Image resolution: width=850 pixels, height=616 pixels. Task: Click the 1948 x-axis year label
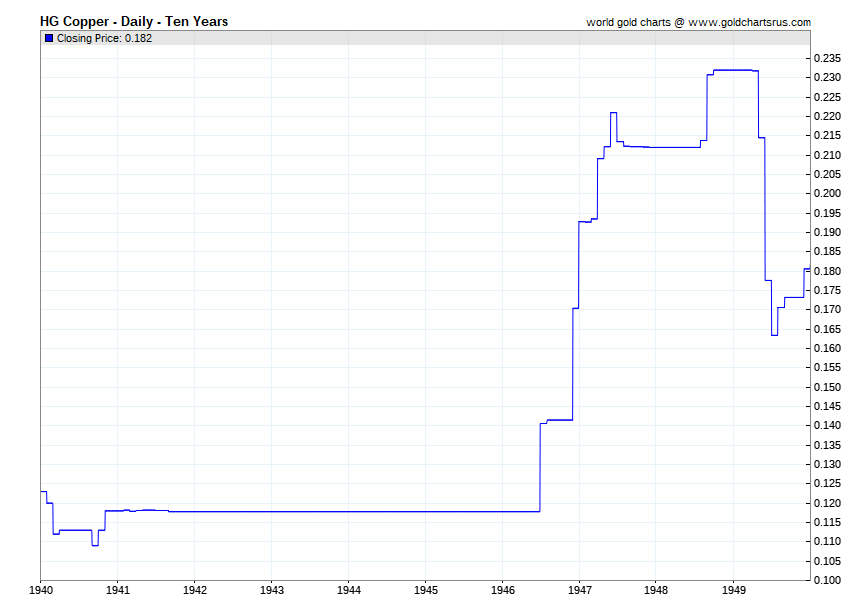(x=656, y=590)
